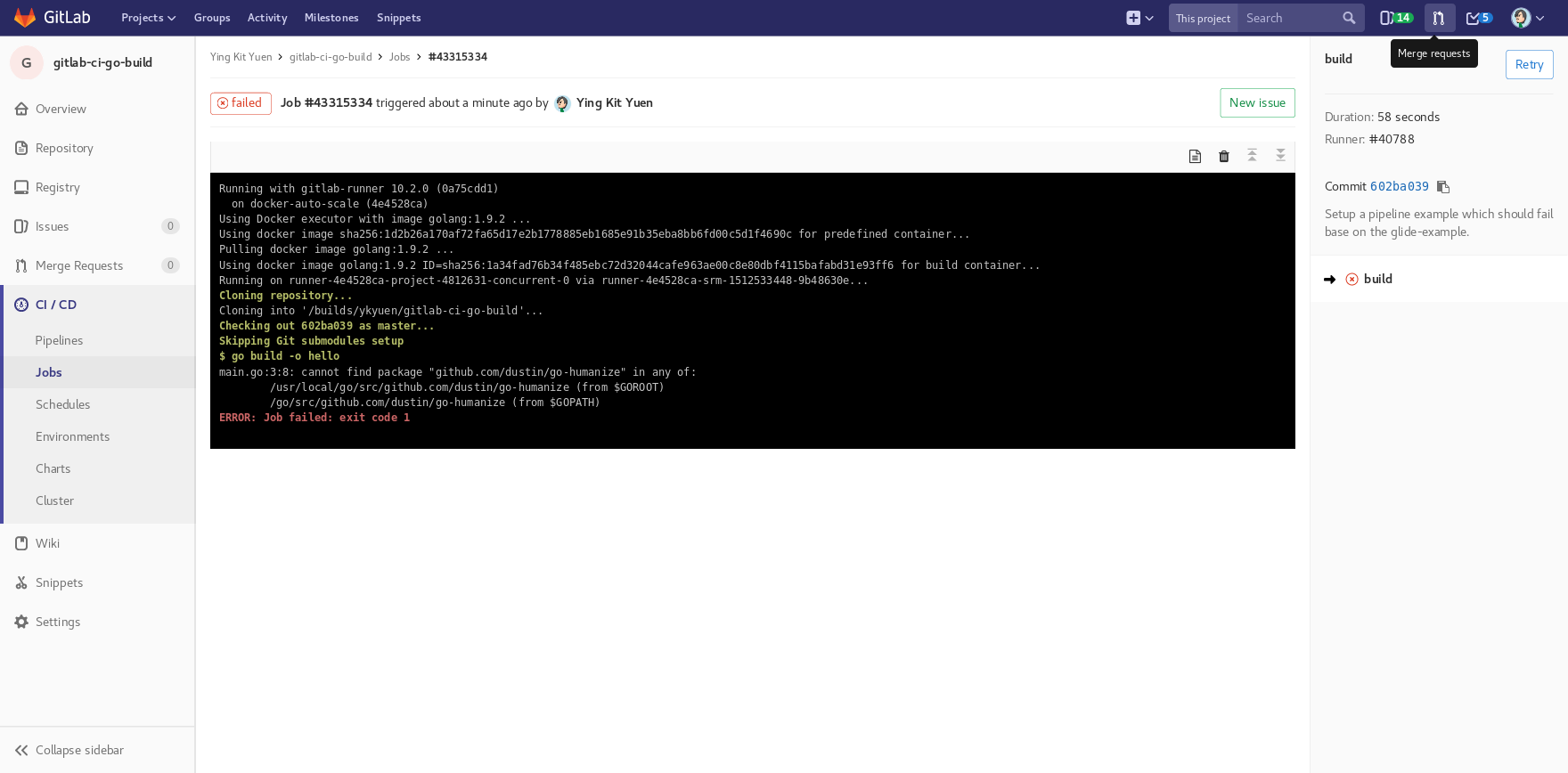This screenshot has width=1568, height=773.
Task: Click Jobs breadcrumb link
Action: [x=399, y=57]
